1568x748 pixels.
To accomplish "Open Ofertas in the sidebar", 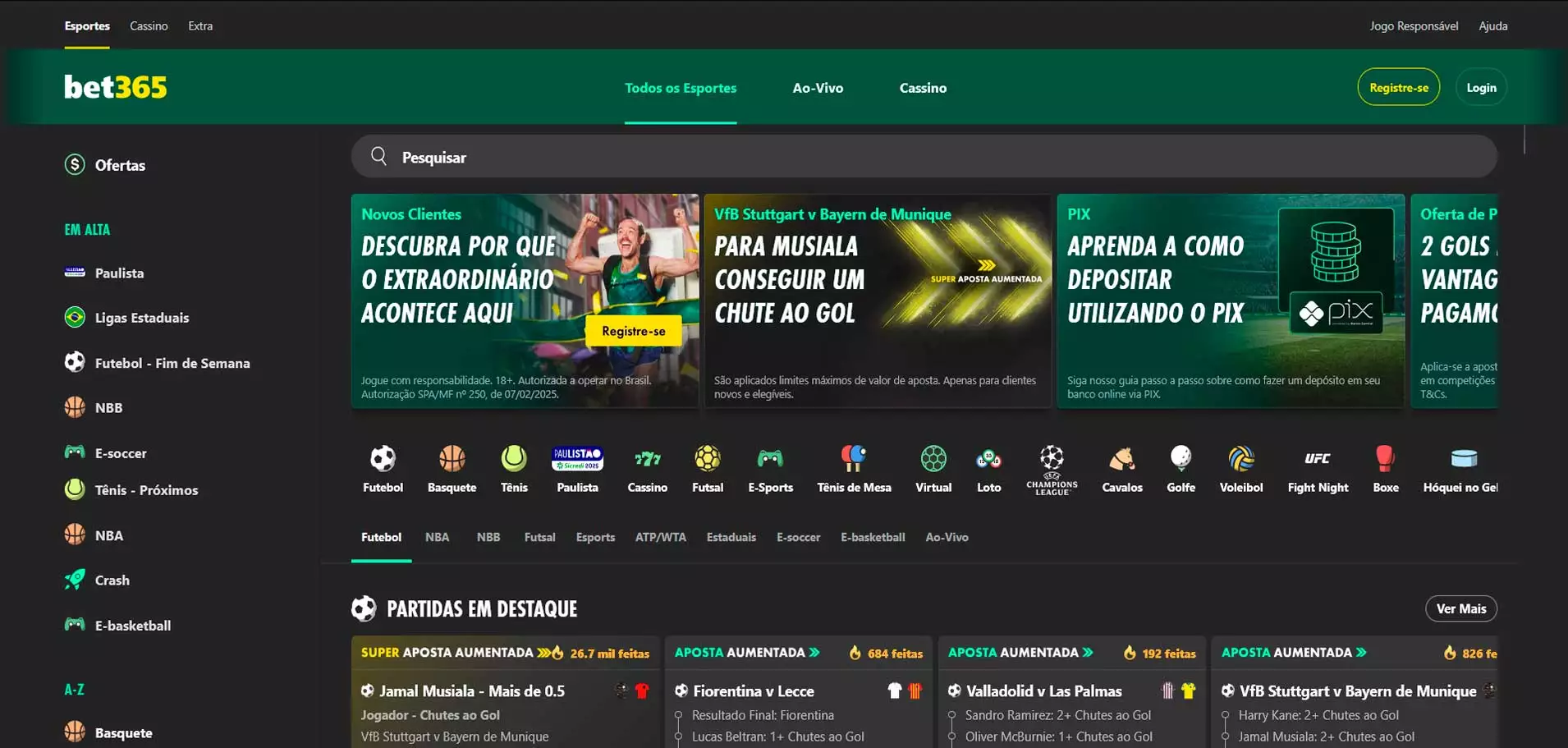I will (x=119, y=165).
